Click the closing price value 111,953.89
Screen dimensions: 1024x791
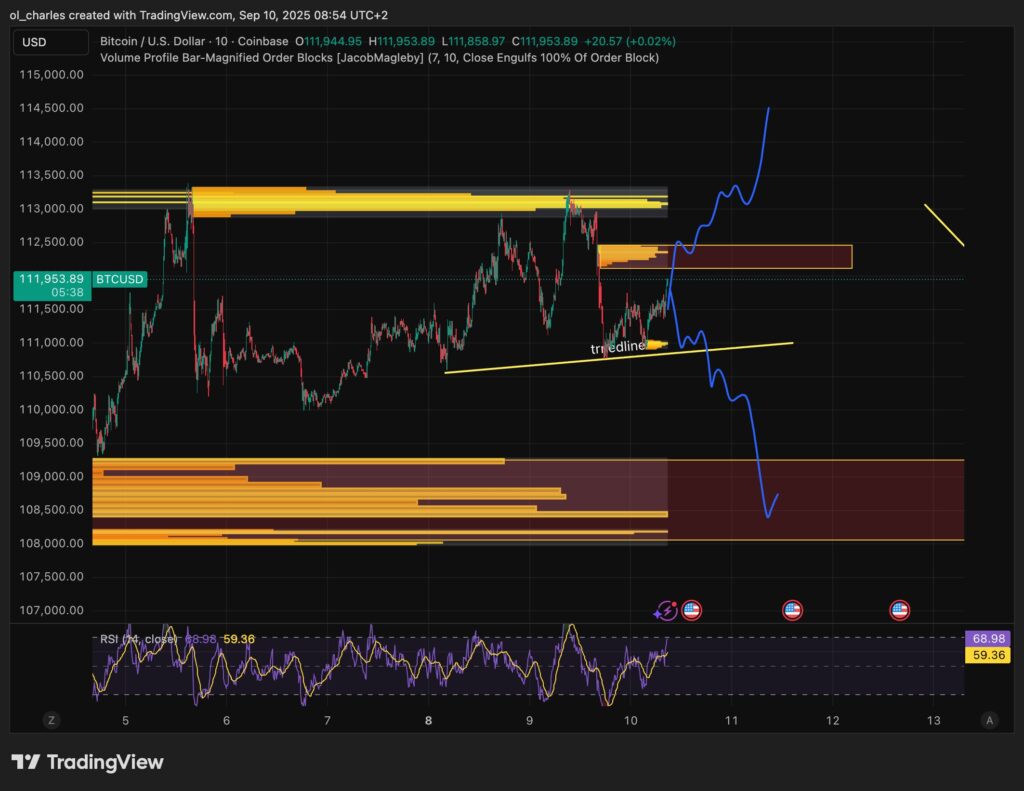(x=544, y=42)
